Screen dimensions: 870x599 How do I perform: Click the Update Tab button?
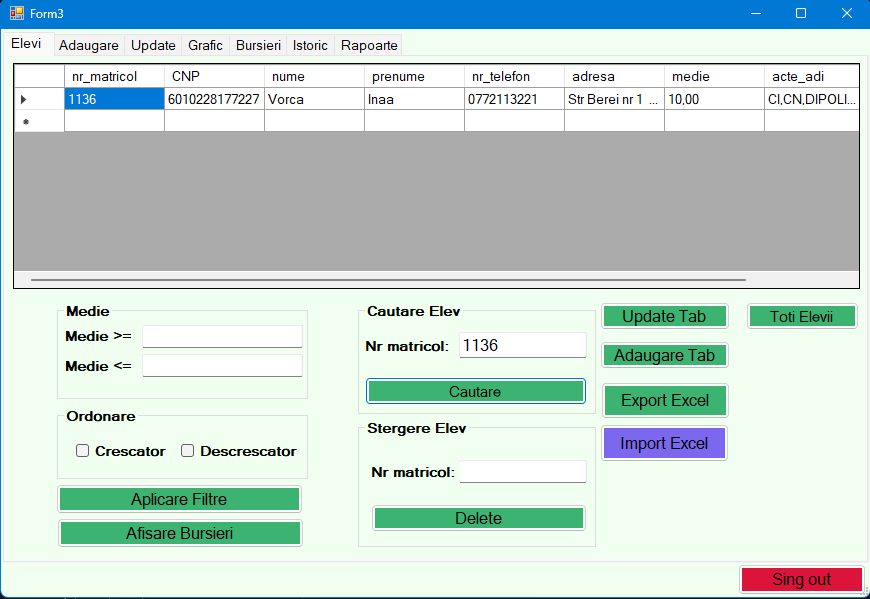click(x=664, y=315)
